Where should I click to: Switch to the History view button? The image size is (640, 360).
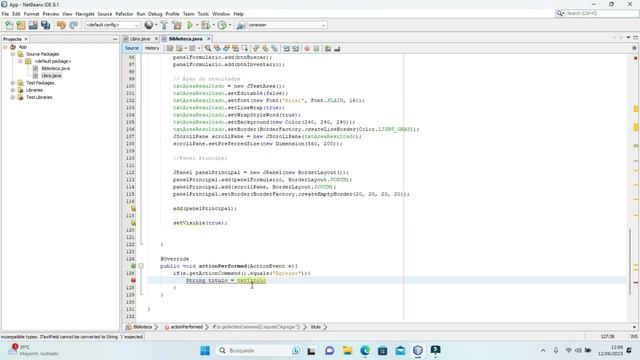[x=152, y=48]
